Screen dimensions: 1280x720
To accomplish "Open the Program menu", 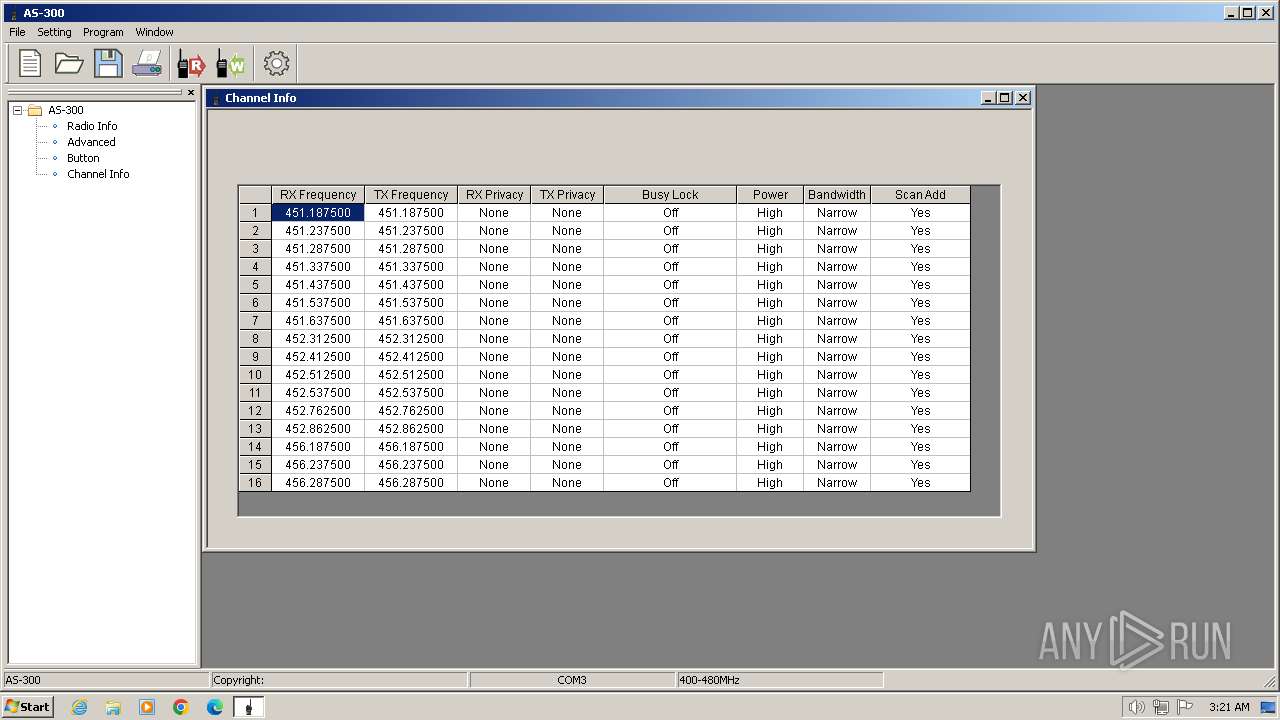I will coord(103,32).
